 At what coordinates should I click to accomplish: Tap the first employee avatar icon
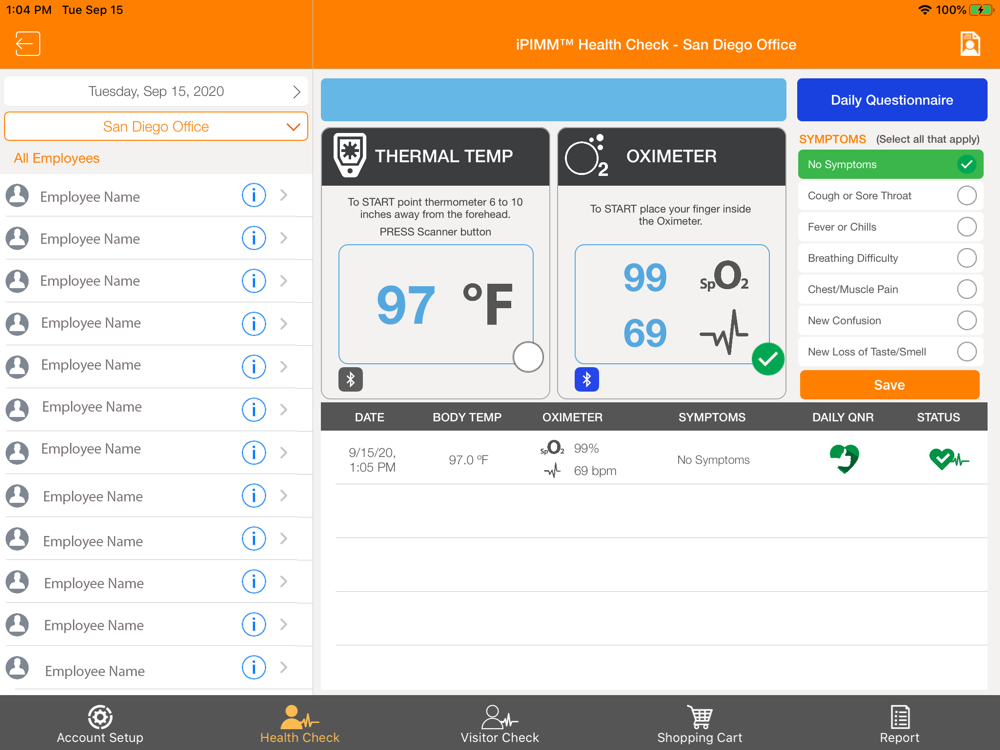coord(17,195)
